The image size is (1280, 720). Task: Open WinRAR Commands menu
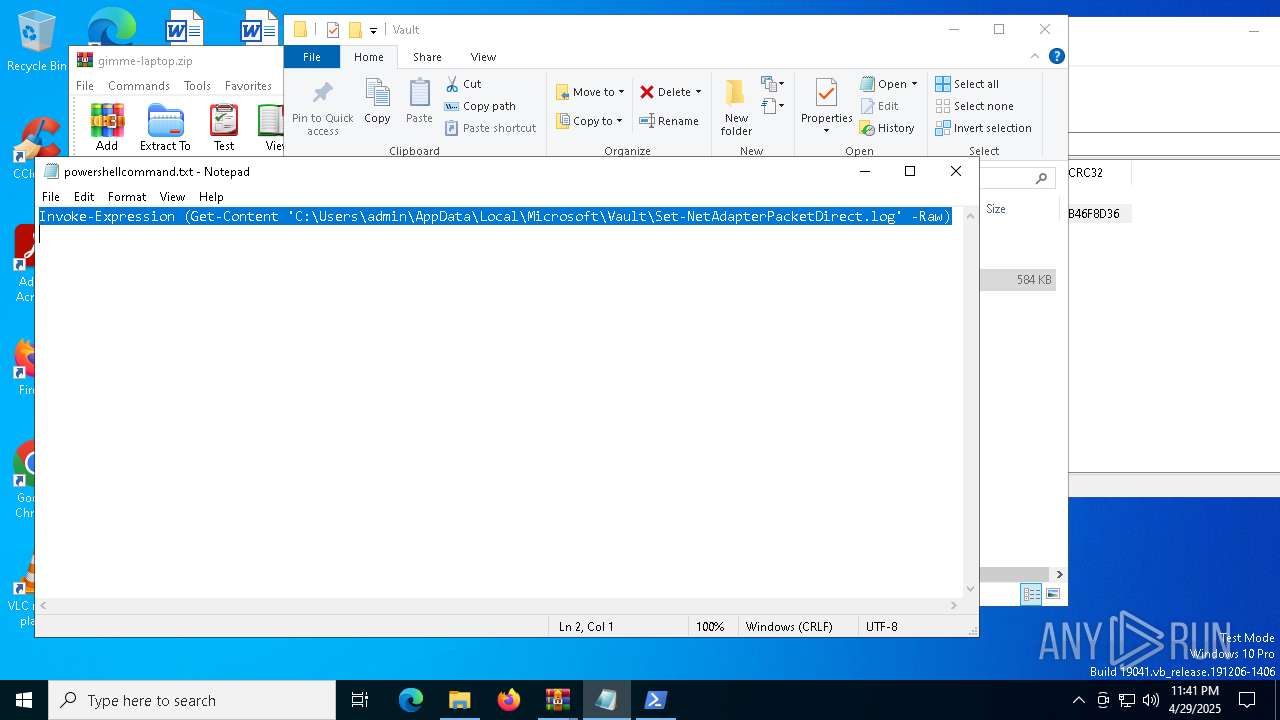(139, 86)
